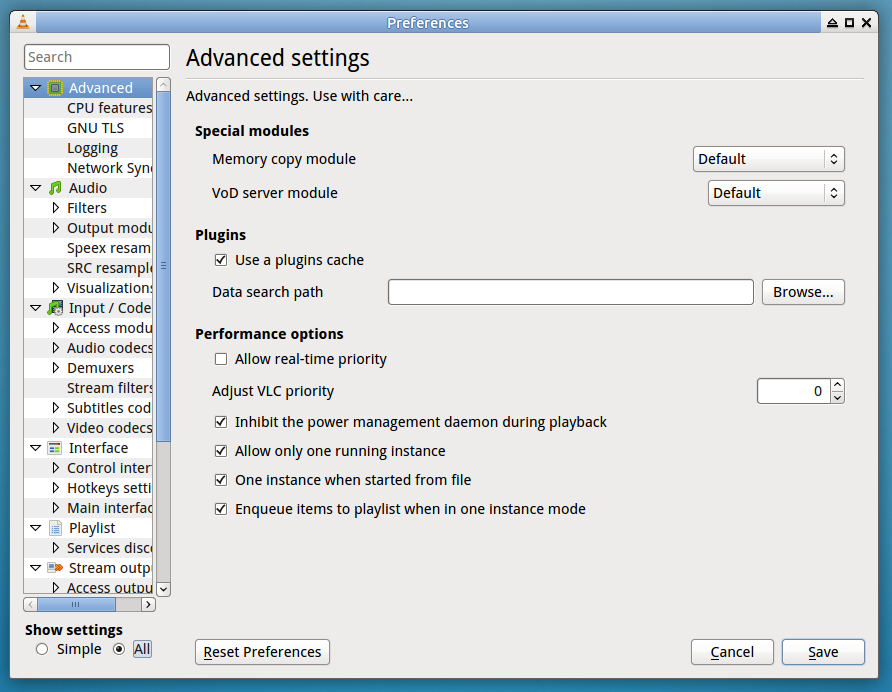Click the Input / Codecs category icon
892x692 pixels.
point(55,308)
